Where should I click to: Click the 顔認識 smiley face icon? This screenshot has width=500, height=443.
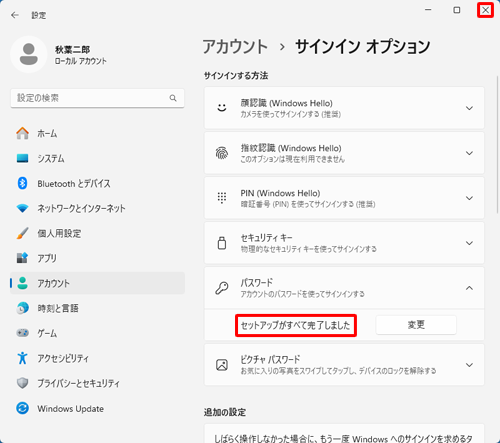(222, 108)
